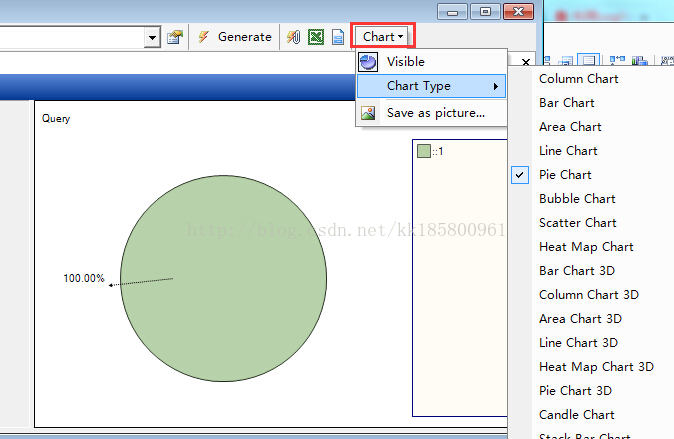
Task: Click the Save as picture image icon
Action: coord(368,113)
